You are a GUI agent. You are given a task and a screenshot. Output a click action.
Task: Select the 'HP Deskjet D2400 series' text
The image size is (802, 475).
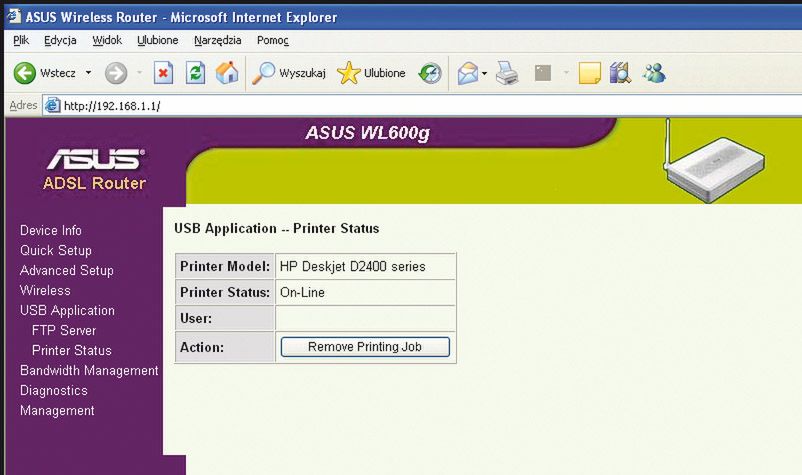point(352,266)
